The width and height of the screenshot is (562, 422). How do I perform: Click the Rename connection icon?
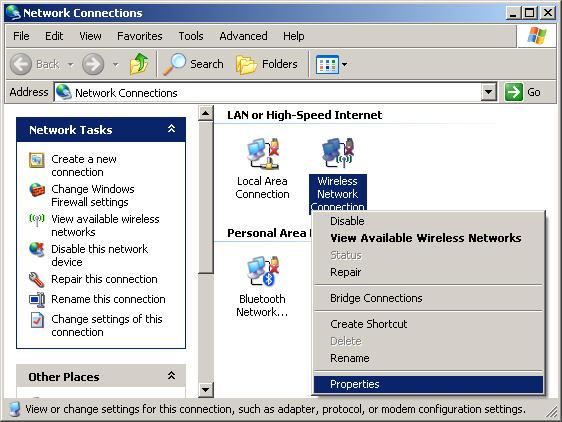coord(37,300)
